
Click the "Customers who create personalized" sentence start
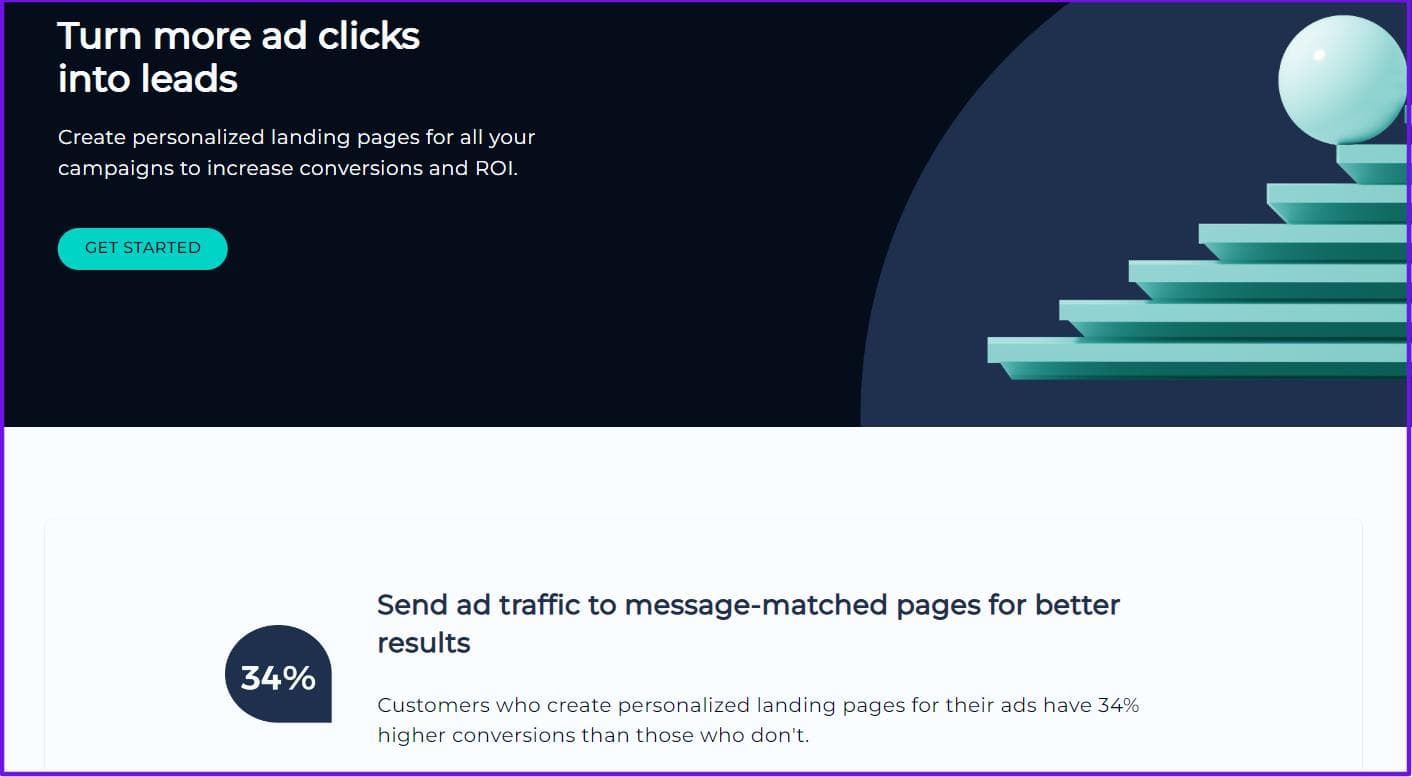[490, 705]
